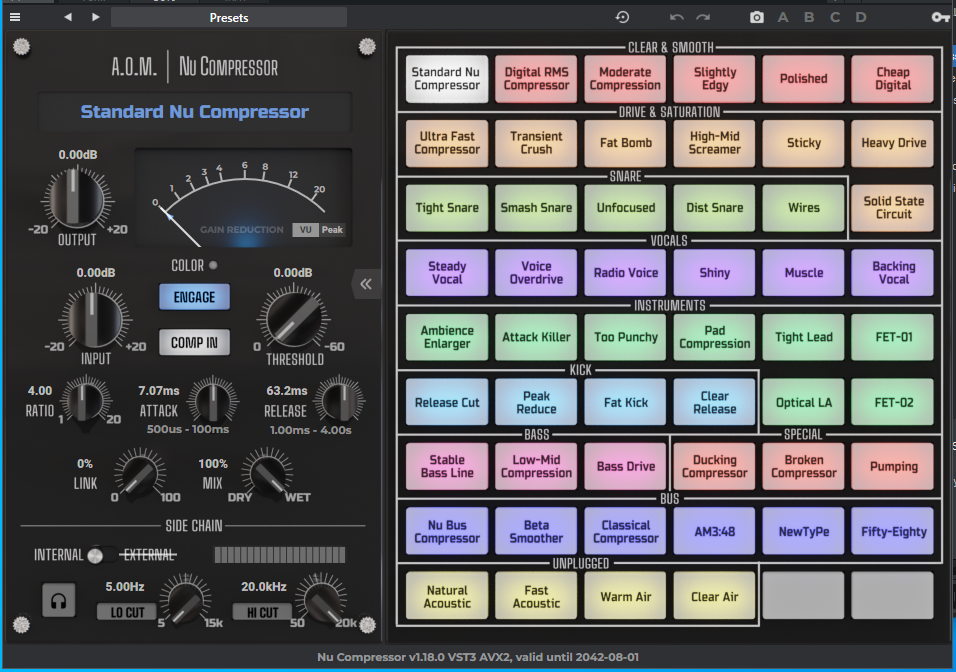The image size is (956, 672).
Task: Pick the Radio Voice preset
Action: click(626, 273)
